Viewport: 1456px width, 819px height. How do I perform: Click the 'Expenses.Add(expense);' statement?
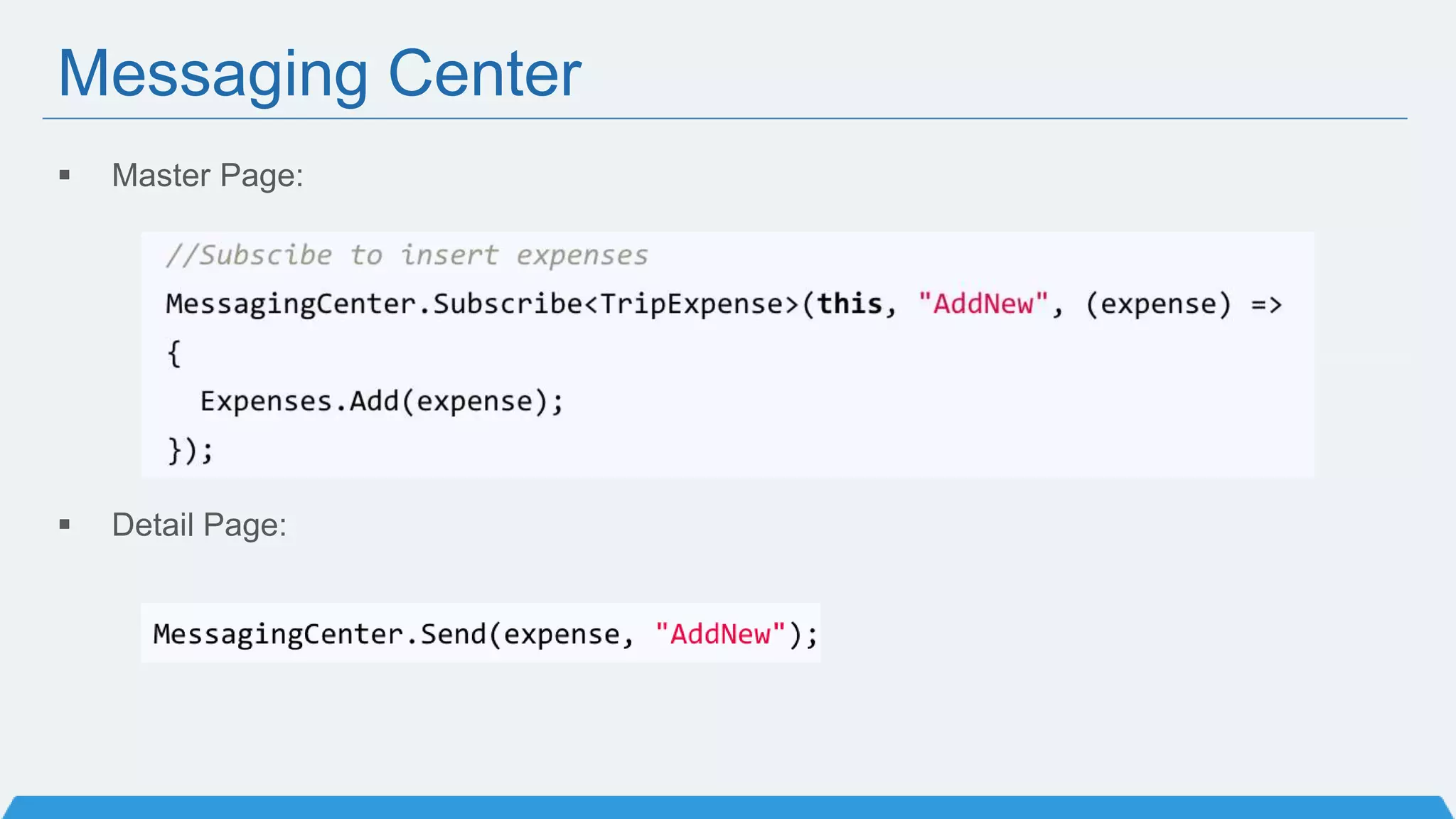coord(382,402)
